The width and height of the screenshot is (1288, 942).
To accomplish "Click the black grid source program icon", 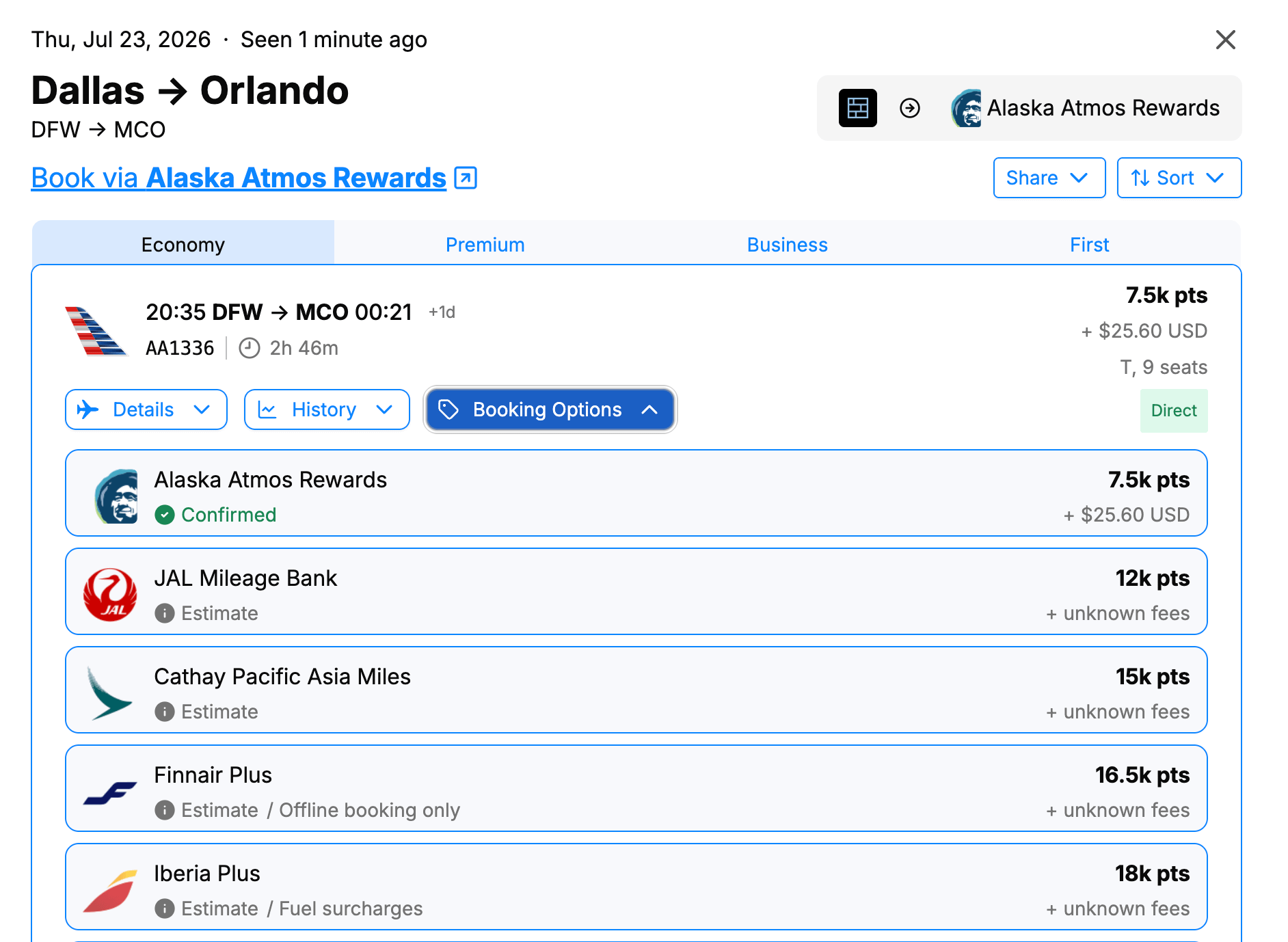I will click(857, 108).
